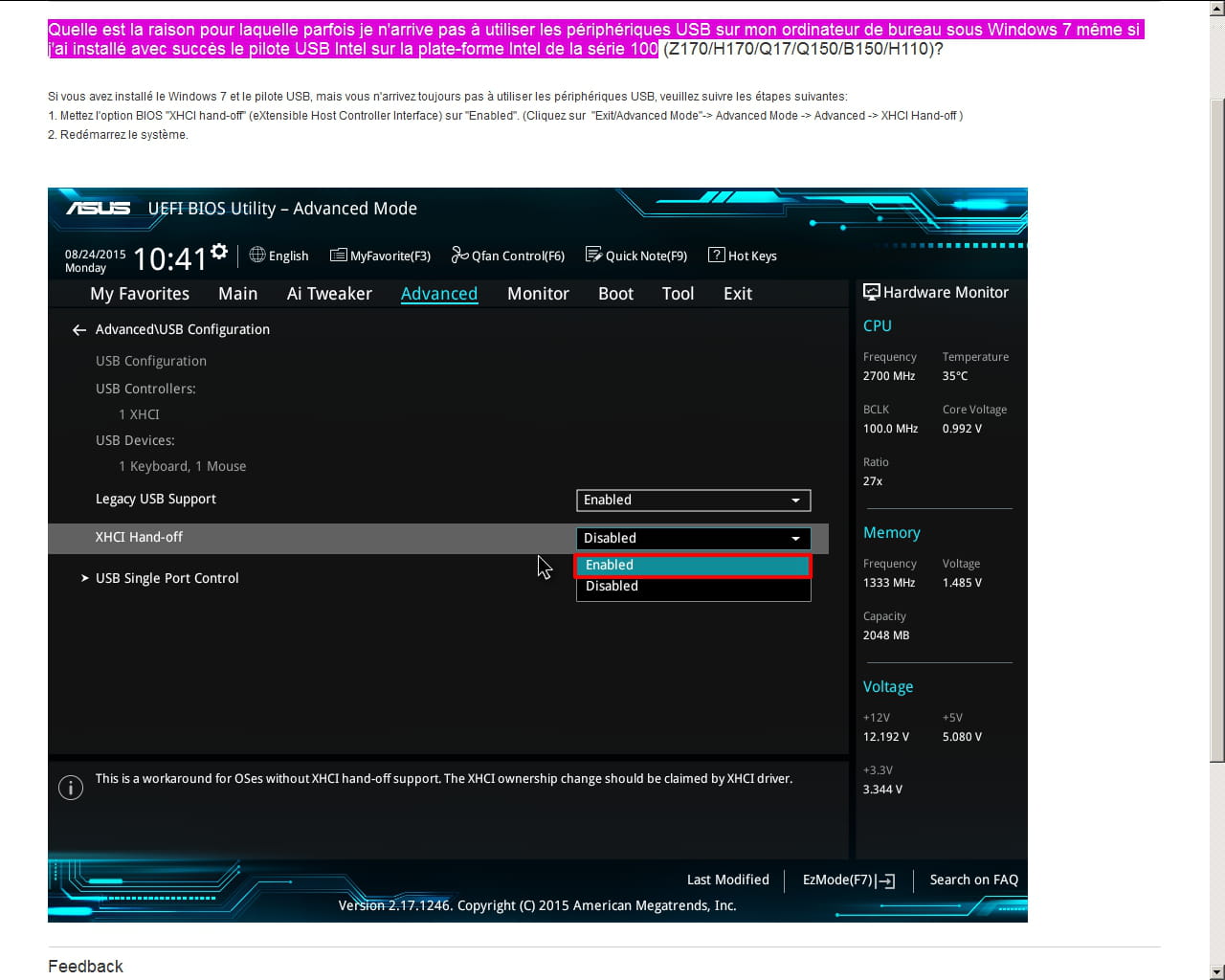This screenshot has width=1225, height=980.
Task: Click the globe language icon
Action: (257, 255)
